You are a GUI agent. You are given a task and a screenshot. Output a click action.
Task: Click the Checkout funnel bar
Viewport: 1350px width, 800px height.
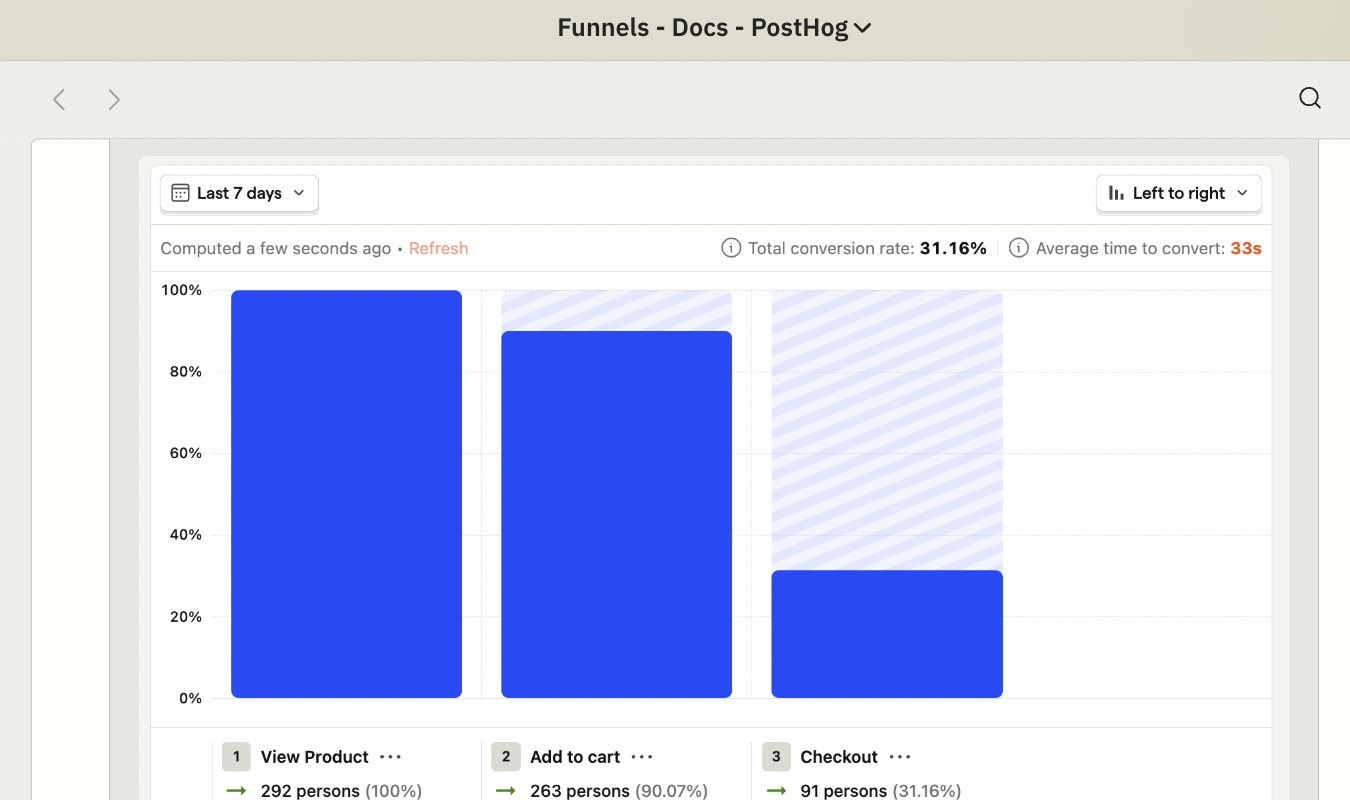[x=886, y=633]
